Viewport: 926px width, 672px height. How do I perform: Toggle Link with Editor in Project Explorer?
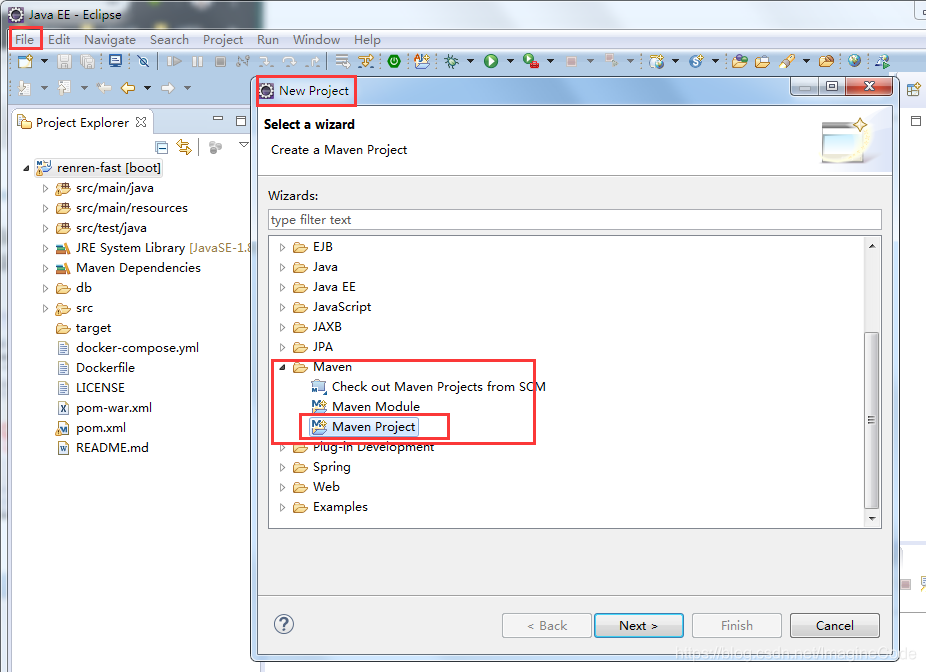184,147
